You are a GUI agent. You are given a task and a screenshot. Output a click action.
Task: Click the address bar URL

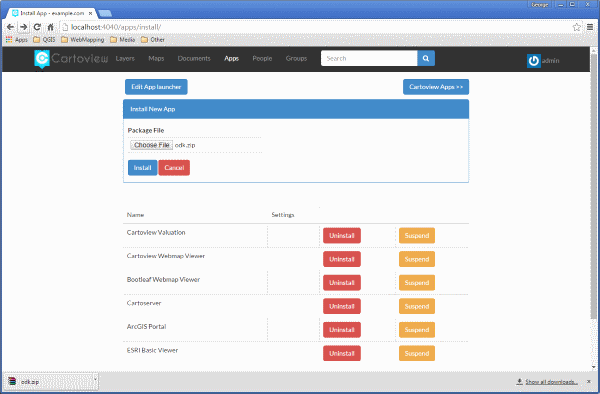(x=116, y=27)
